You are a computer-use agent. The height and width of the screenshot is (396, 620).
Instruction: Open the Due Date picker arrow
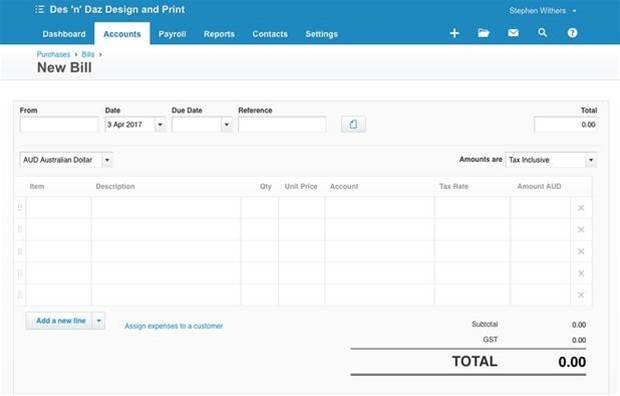(x=227, y=125)
